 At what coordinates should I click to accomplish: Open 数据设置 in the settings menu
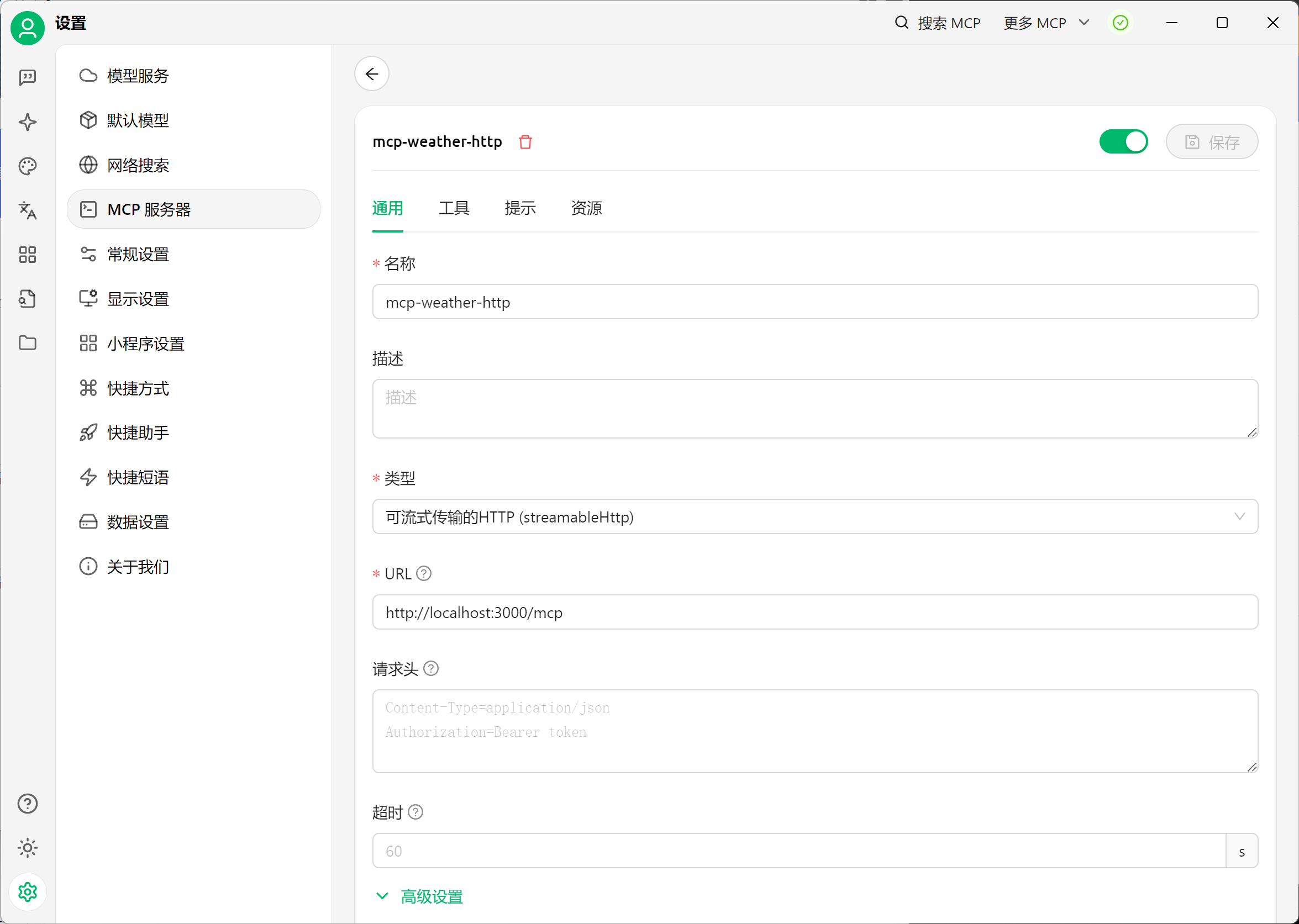(x=138, y=522)
